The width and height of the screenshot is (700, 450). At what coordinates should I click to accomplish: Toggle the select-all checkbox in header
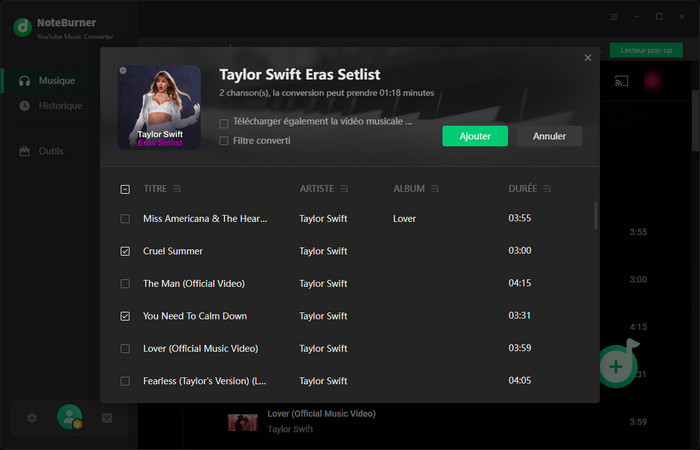point(125,189)
